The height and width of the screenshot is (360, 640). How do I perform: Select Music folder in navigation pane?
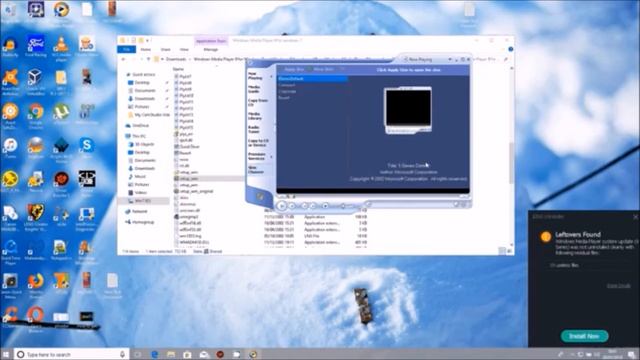(137, 176)
